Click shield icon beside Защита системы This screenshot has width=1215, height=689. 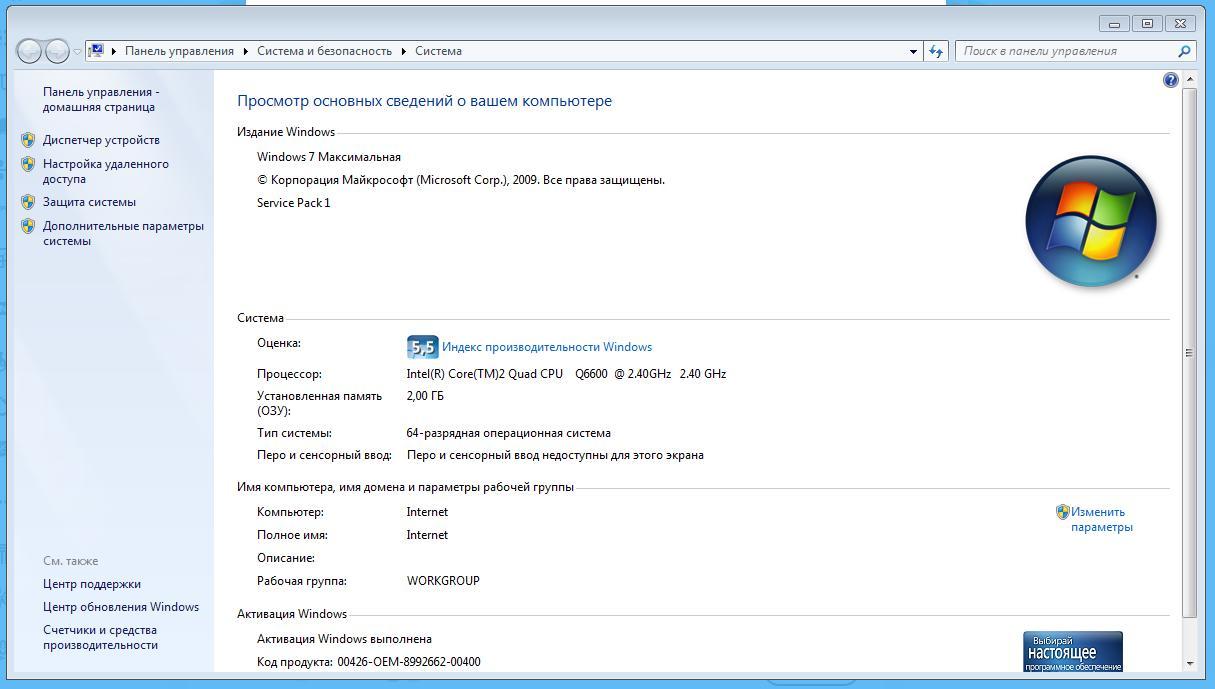coord(28,202)
